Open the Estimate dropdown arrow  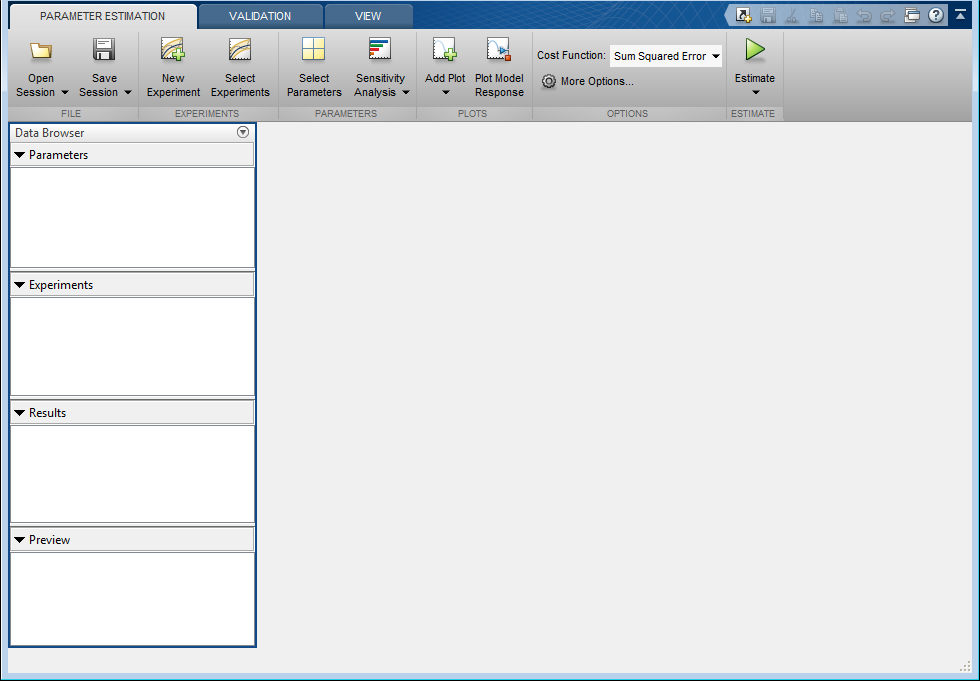[756, 92]
